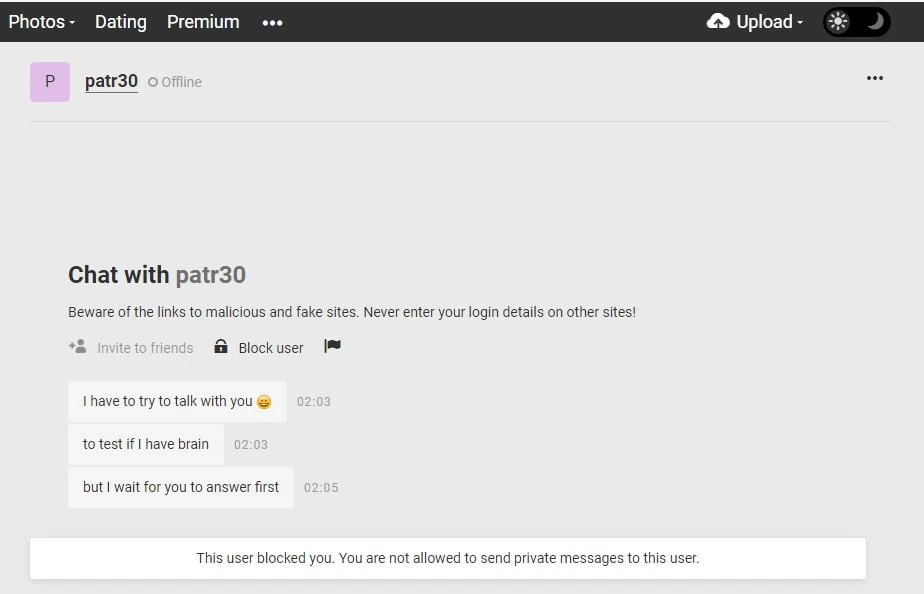This screenshot has height=594, width=924.
Task: Click patr30 in the "Chat with" heading
Action: (211, 275)
